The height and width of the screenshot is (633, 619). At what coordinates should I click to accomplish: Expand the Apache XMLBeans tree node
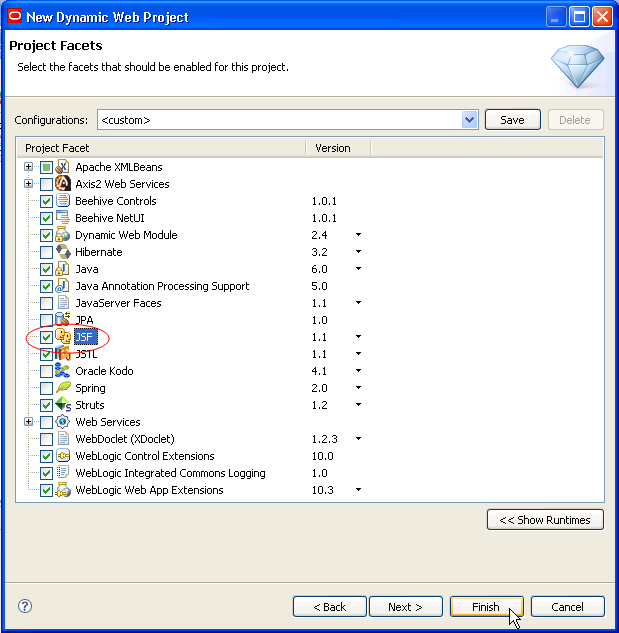[28, 166]
